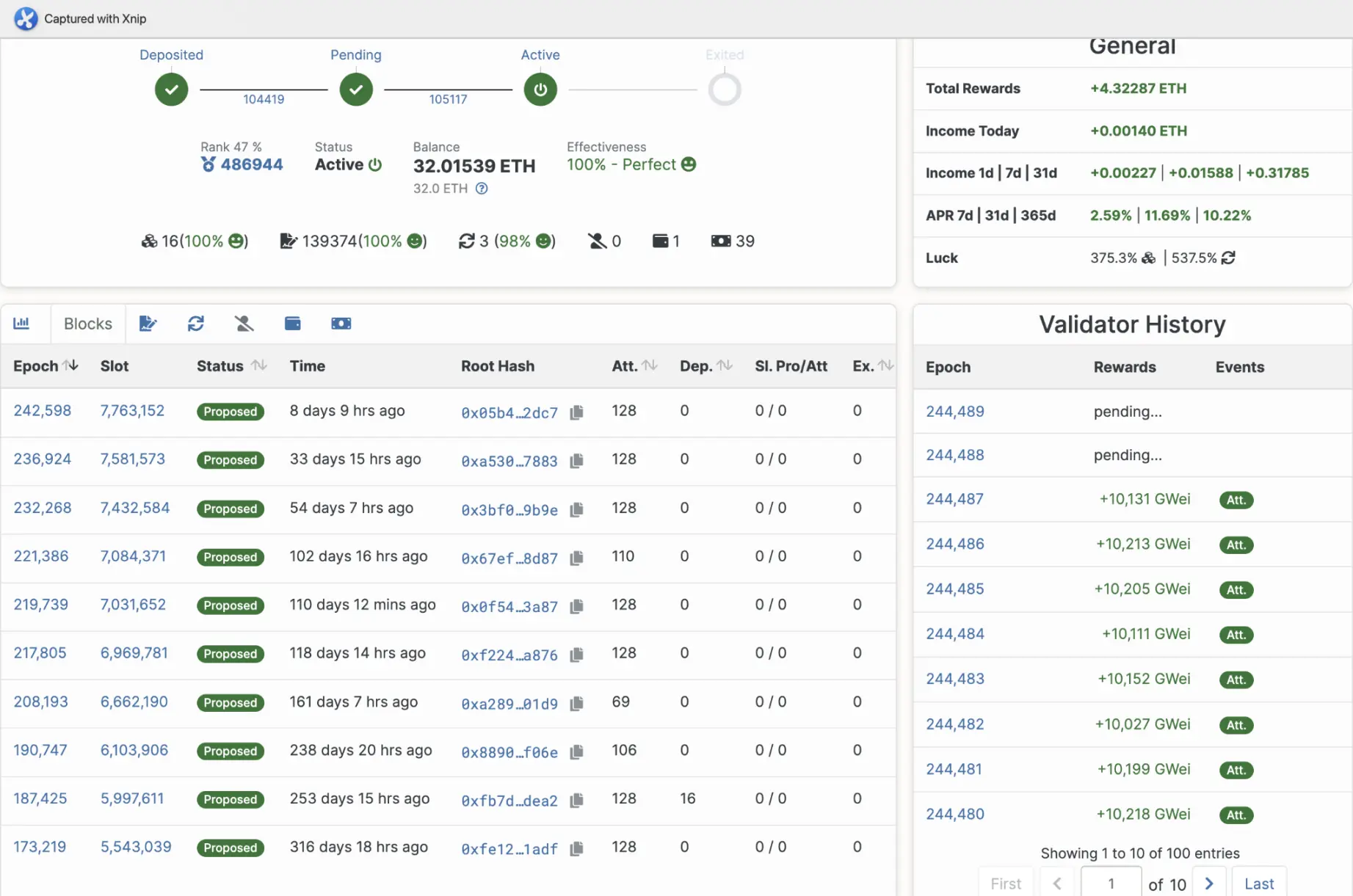Open the deposits wallet tab icon
1353x896 pixels.
pyautogui.click(x=292, y=324)
